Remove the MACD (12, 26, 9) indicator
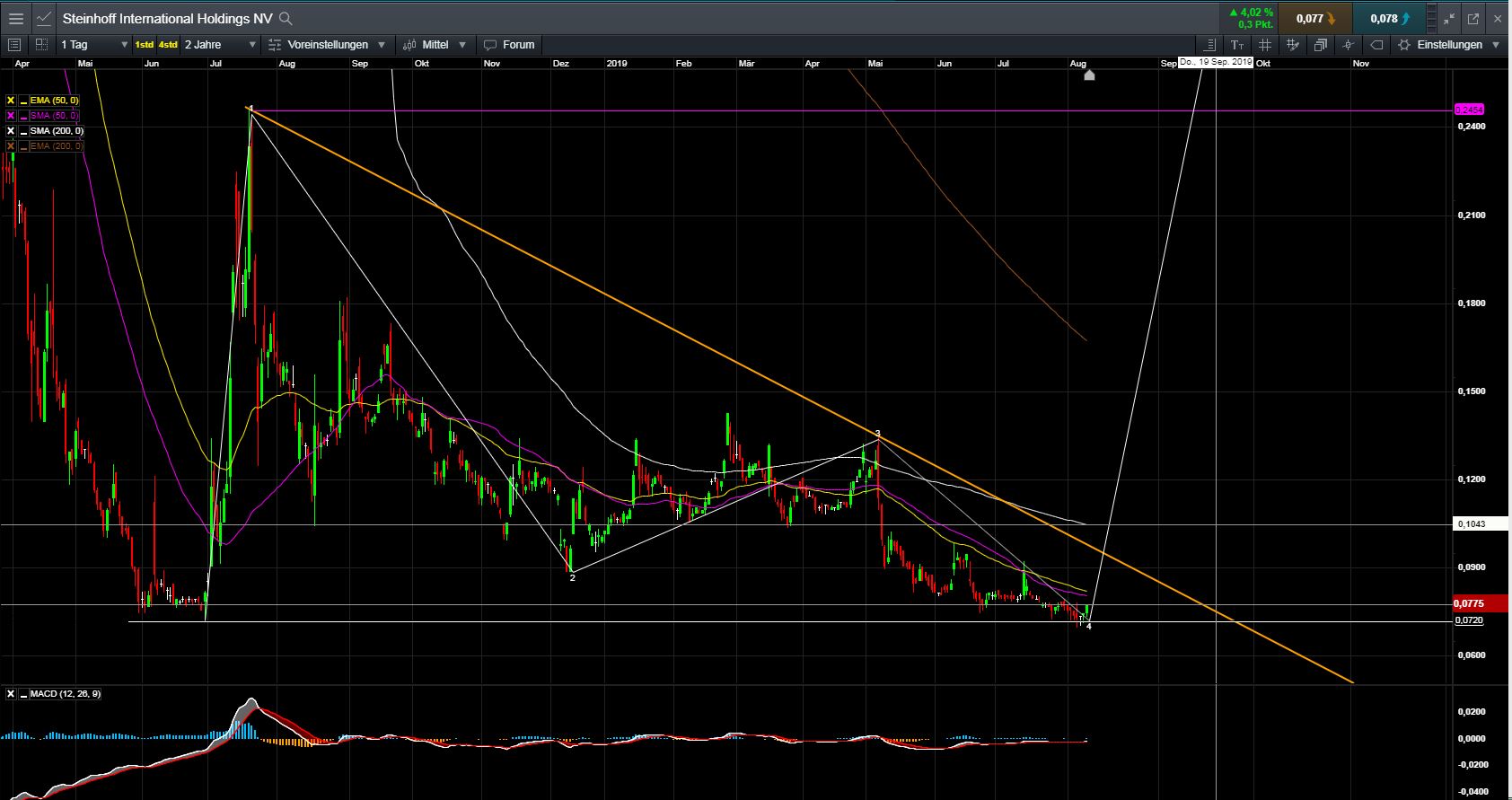This screenshot has width=1512, height=800. [10, 694]
